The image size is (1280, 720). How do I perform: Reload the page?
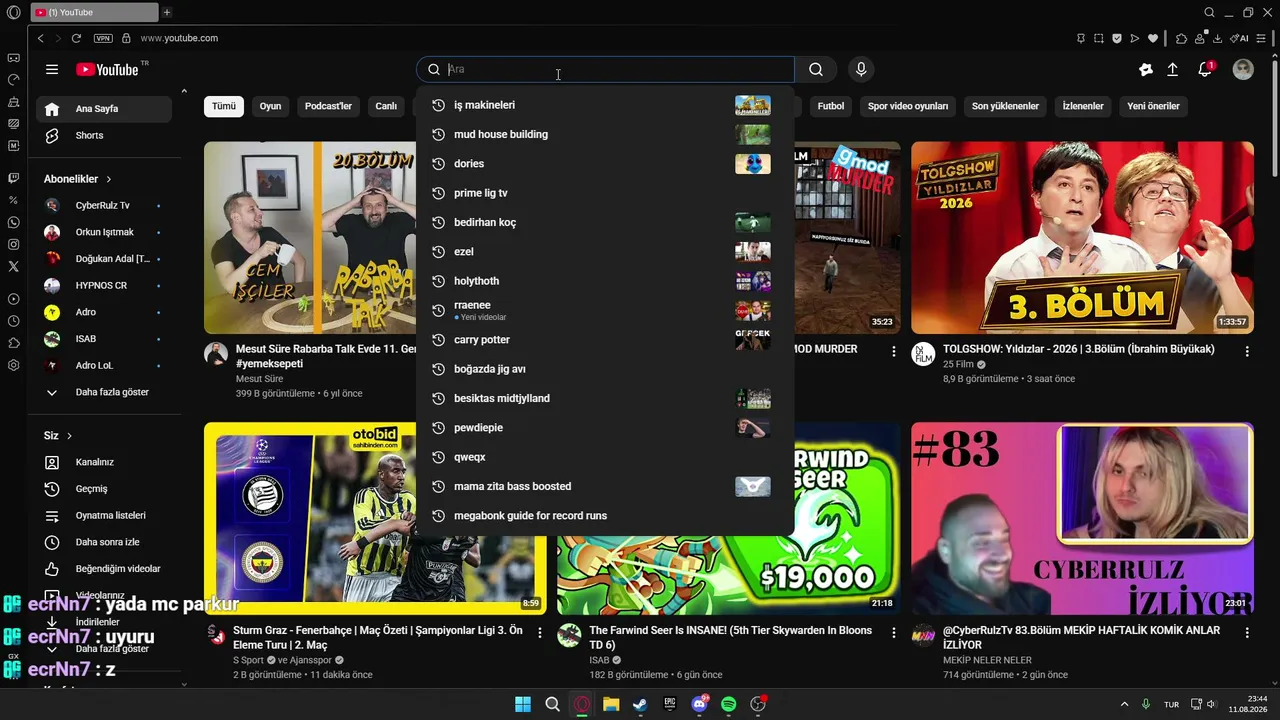click(76, 38)
